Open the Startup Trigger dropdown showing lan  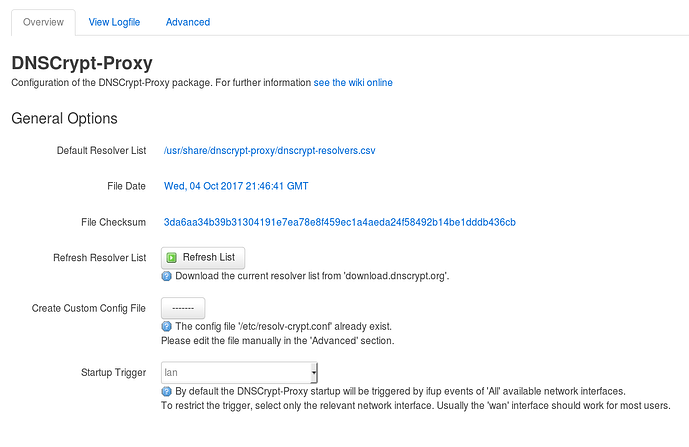coord(239,373)
